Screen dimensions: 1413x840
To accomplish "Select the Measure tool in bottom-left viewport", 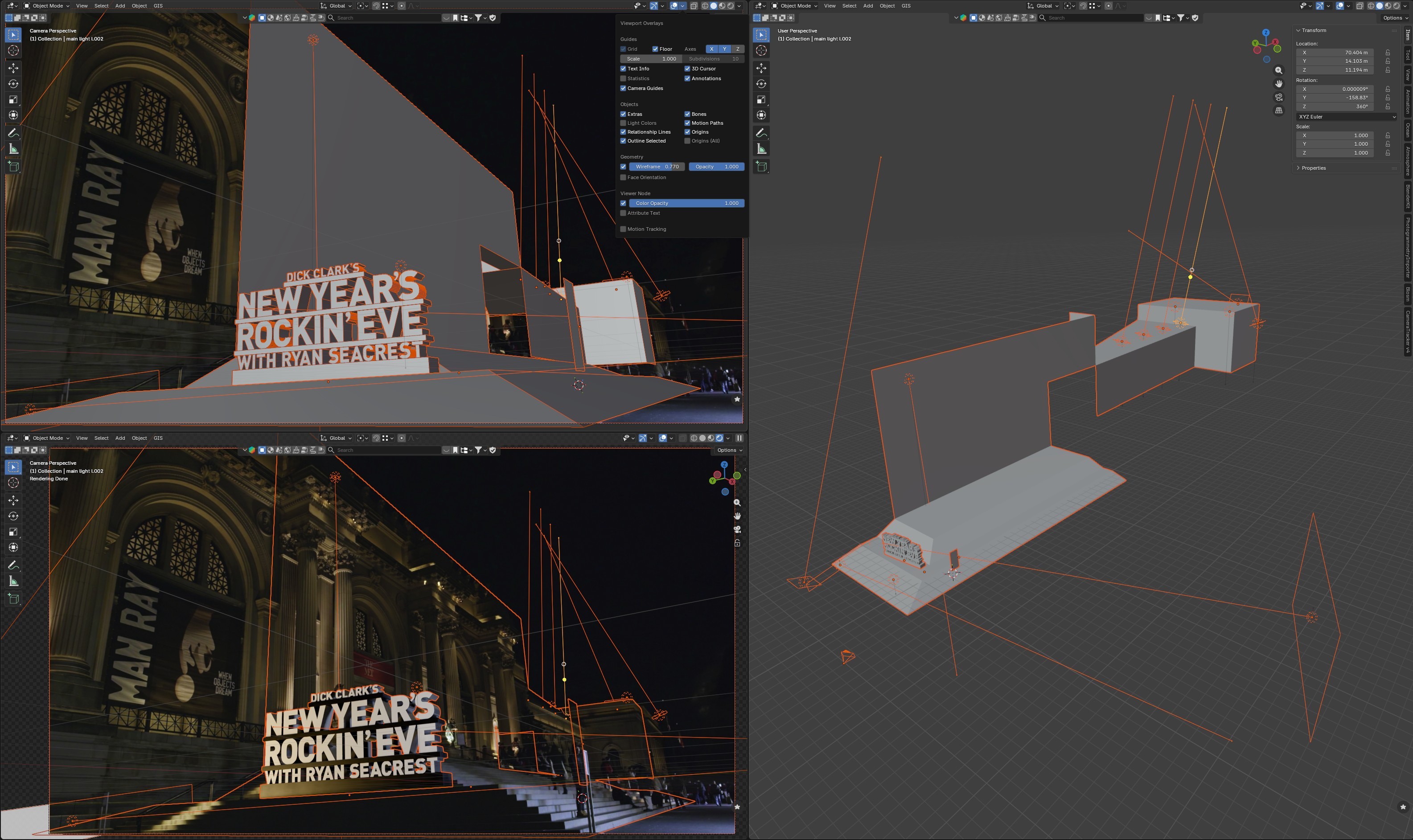I will pos(13,582).
